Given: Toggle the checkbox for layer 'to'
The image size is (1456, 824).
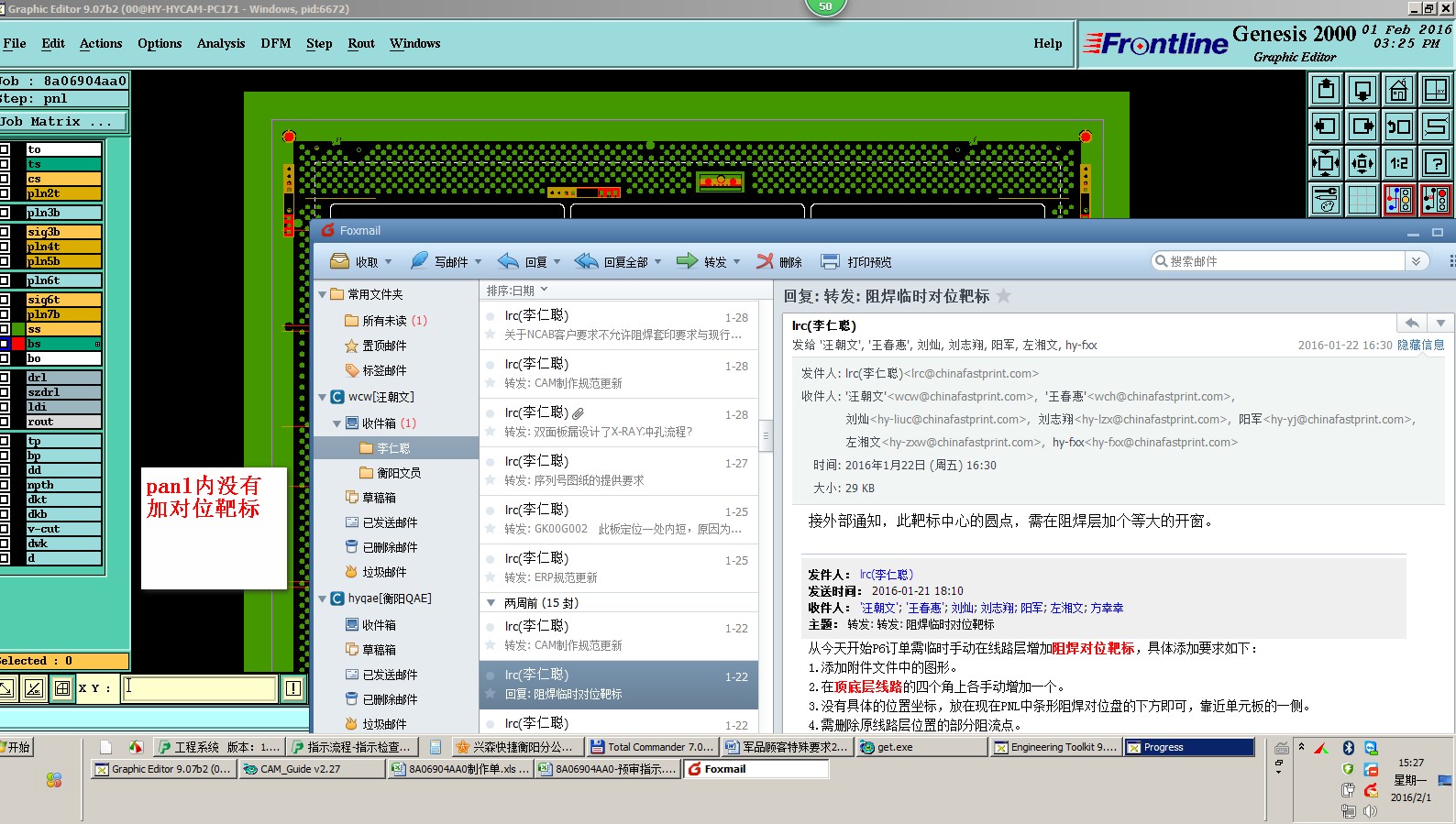Looking at the screenshot, I should click(x=5, y=149).
